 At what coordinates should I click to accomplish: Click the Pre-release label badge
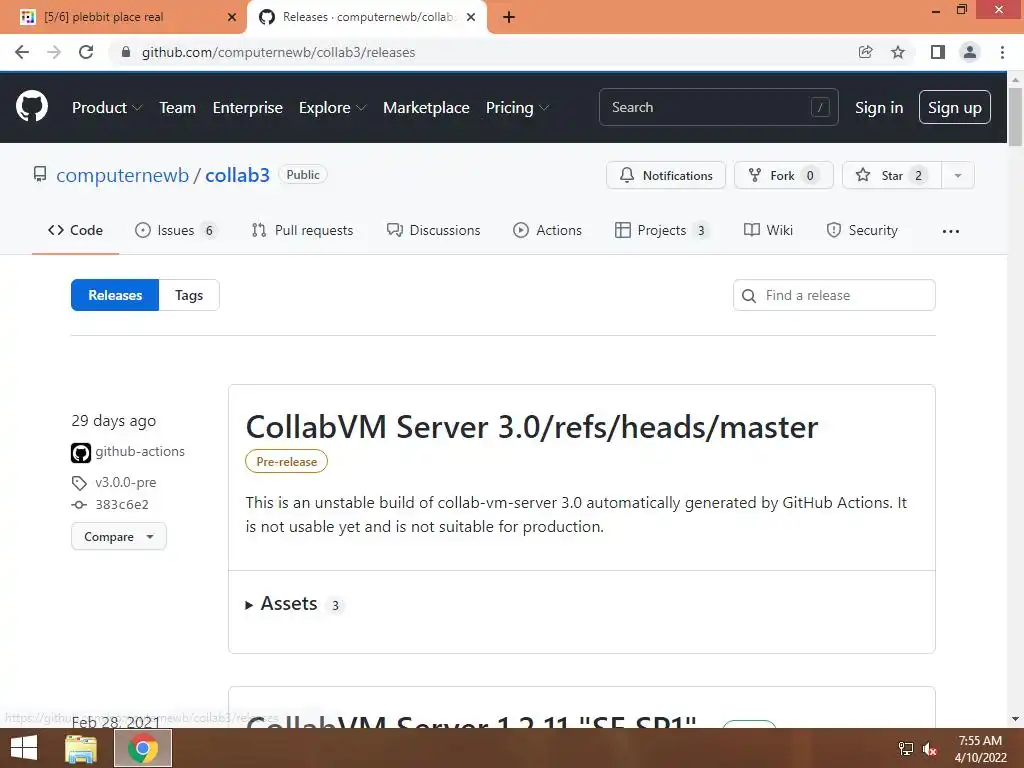pyautogui.click(x=286, y=462)
